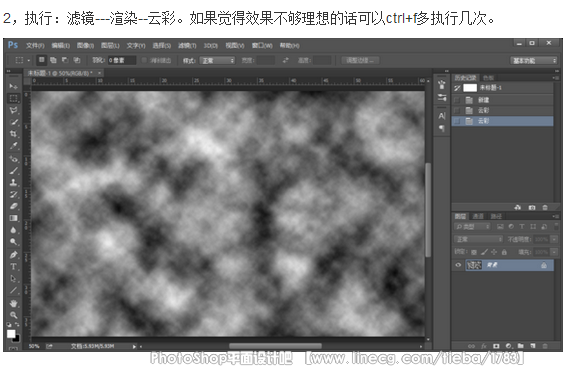The width and height of the screenshot is (574, 375).
Task: Click Create new group folder icon
Action: point(521,346)
